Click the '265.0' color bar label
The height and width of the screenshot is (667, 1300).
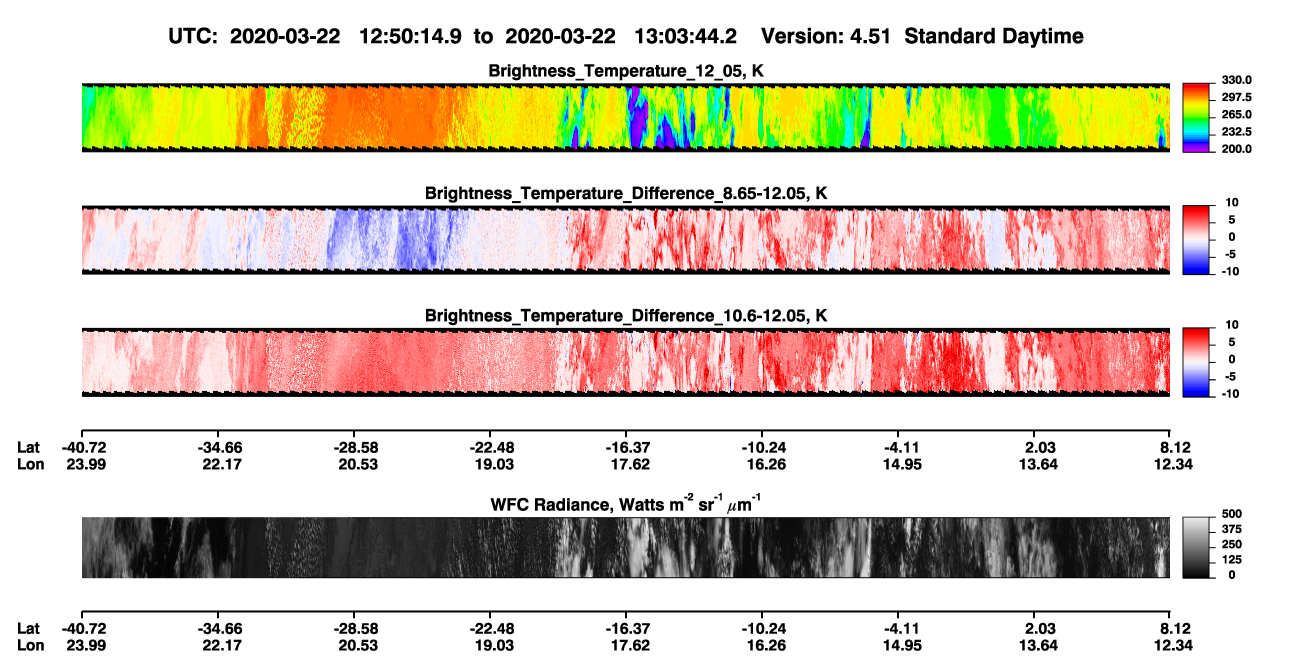(x=1235, y=114)
